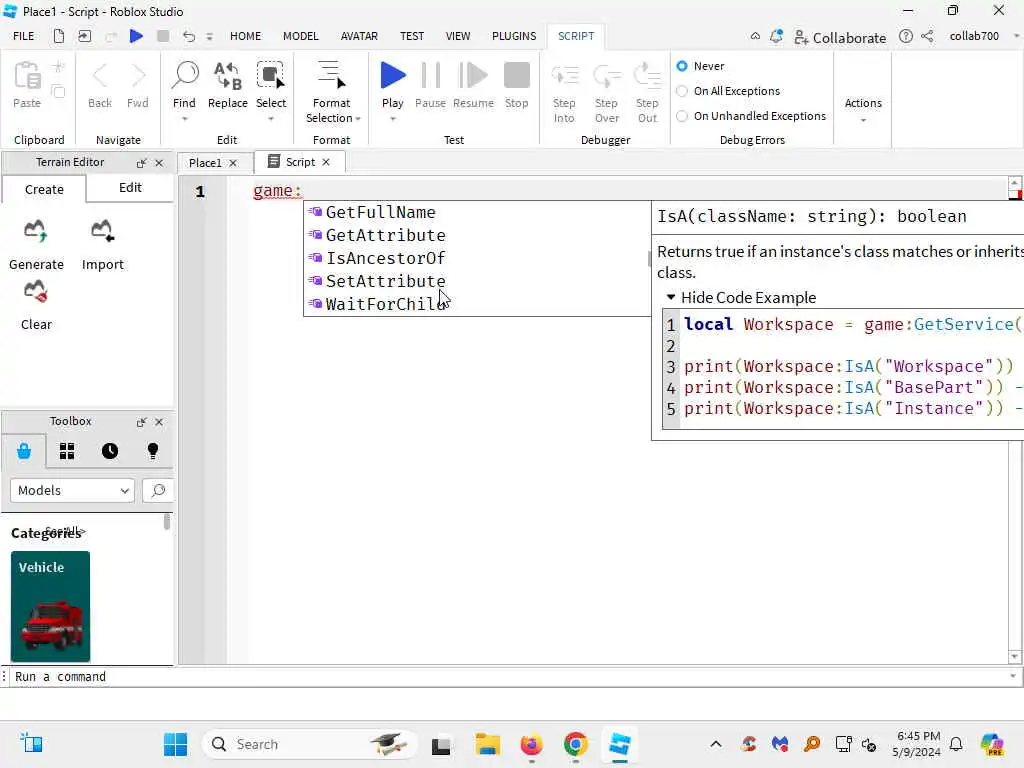Navigate Back in script history
This screenshot has width=1024, height=768.
tap(99, 76)
